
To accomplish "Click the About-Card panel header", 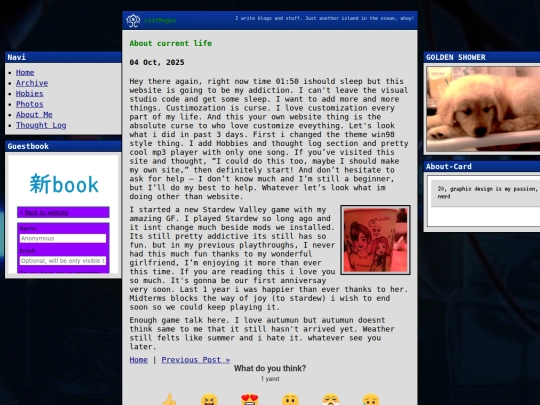I will (482, 166).
